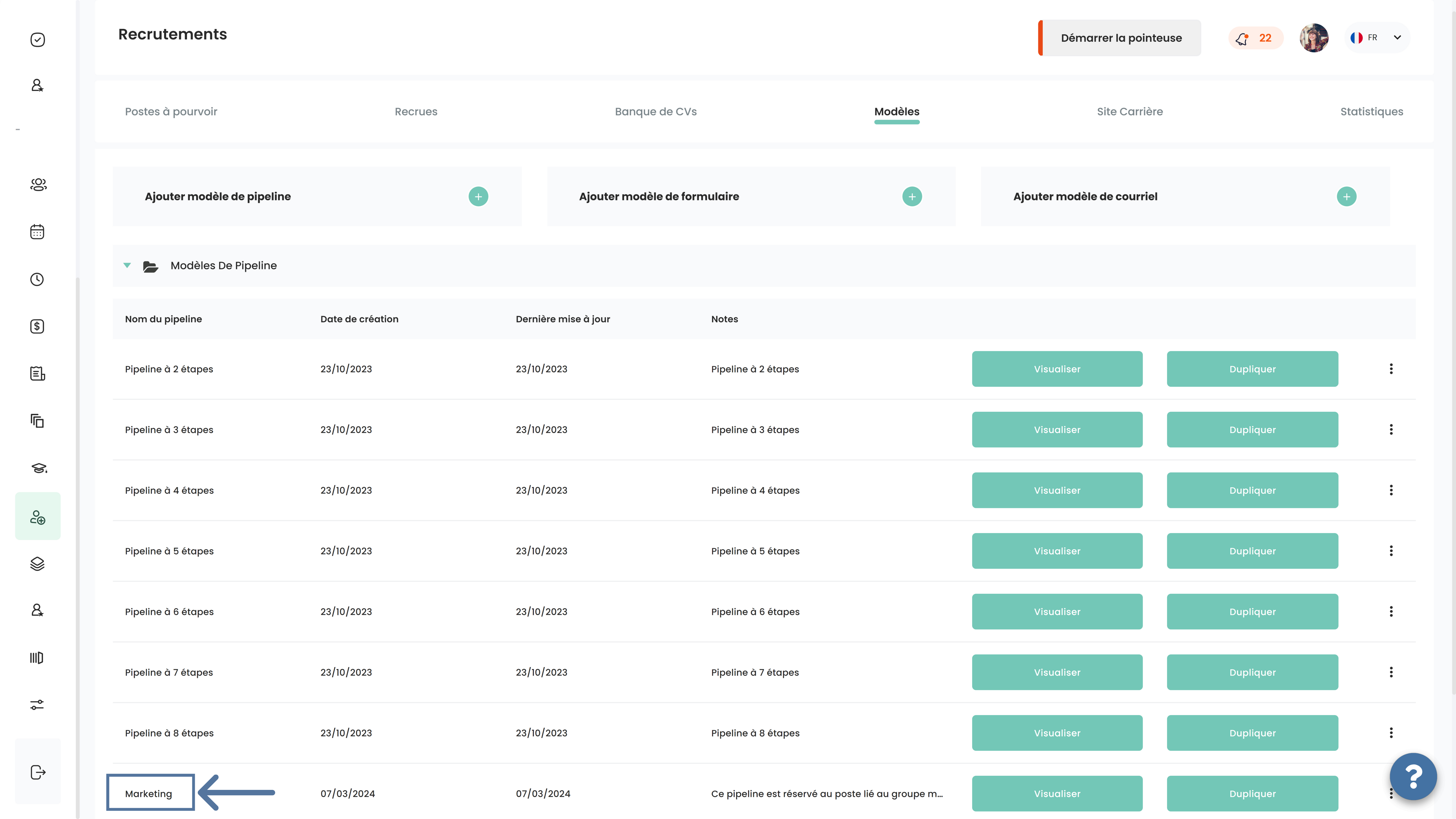Select the active recruitment icon in sidebar
The image size is (1456, 819).
click(x=38, y=517)
